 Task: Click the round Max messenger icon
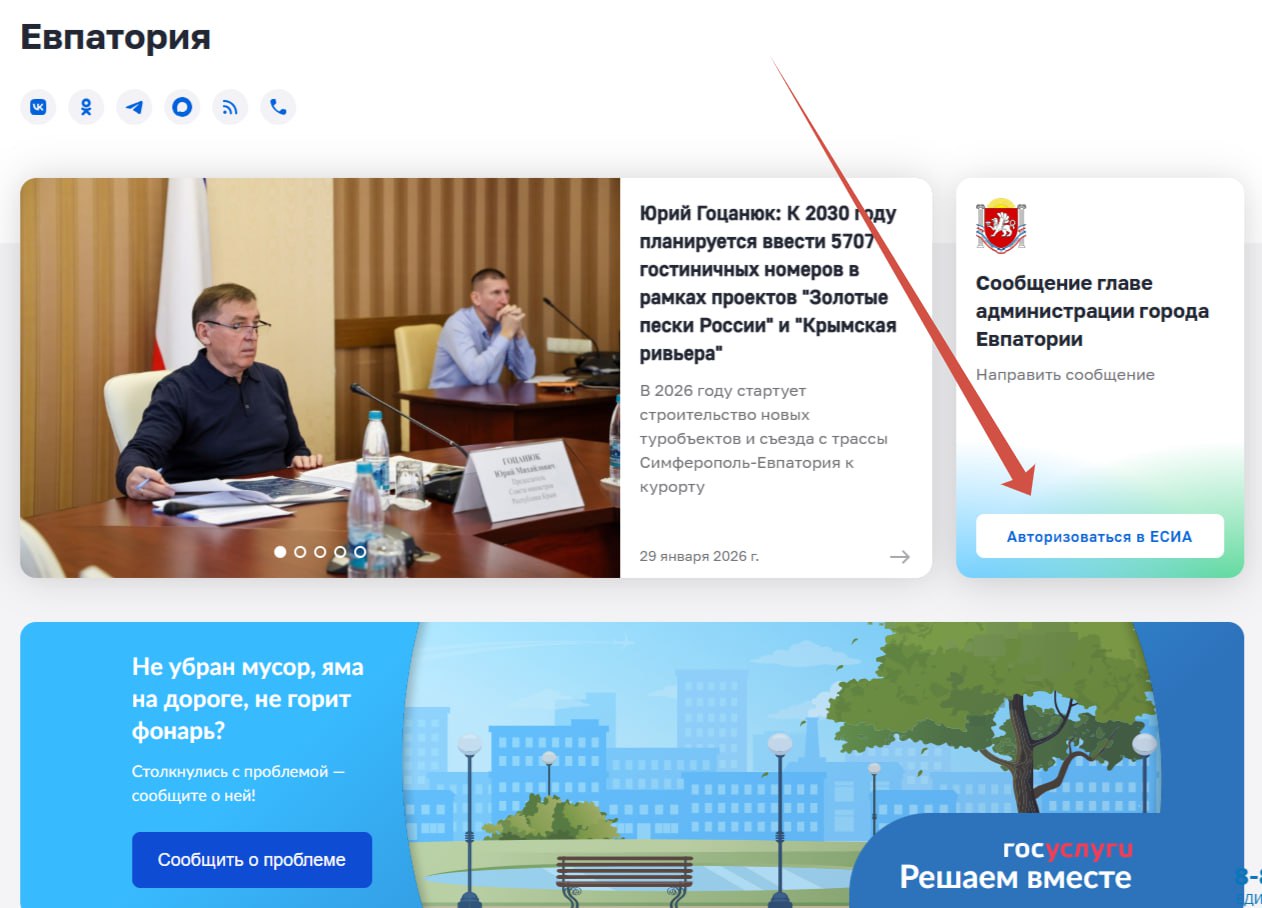pyautogui.click(x=182, y=107)
